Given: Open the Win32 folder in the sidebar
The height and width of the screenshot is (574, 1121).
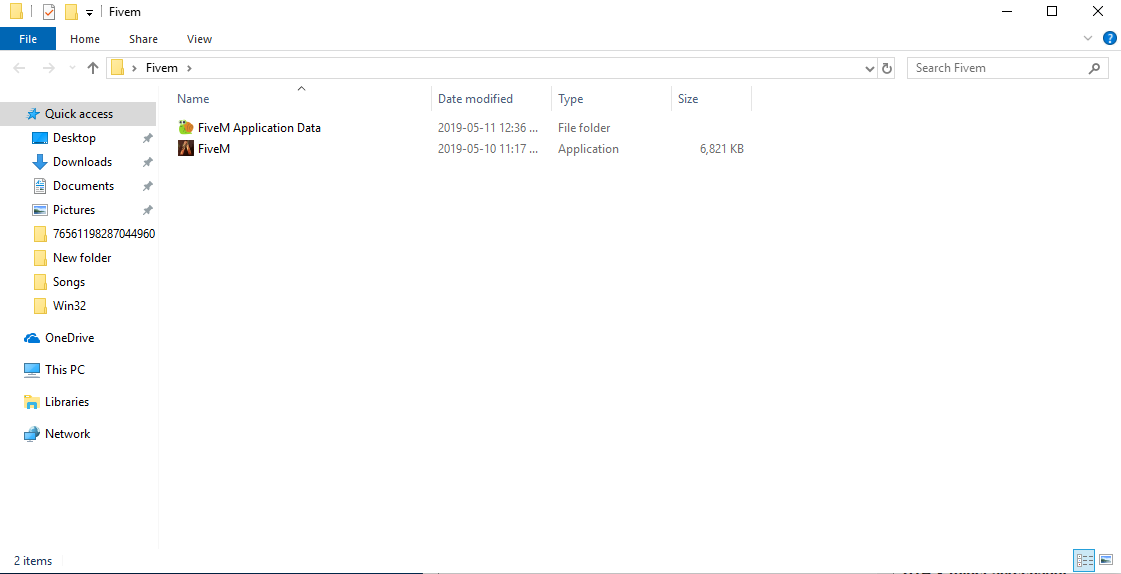Looking at the screenshot, I should (x=69, y=306).
